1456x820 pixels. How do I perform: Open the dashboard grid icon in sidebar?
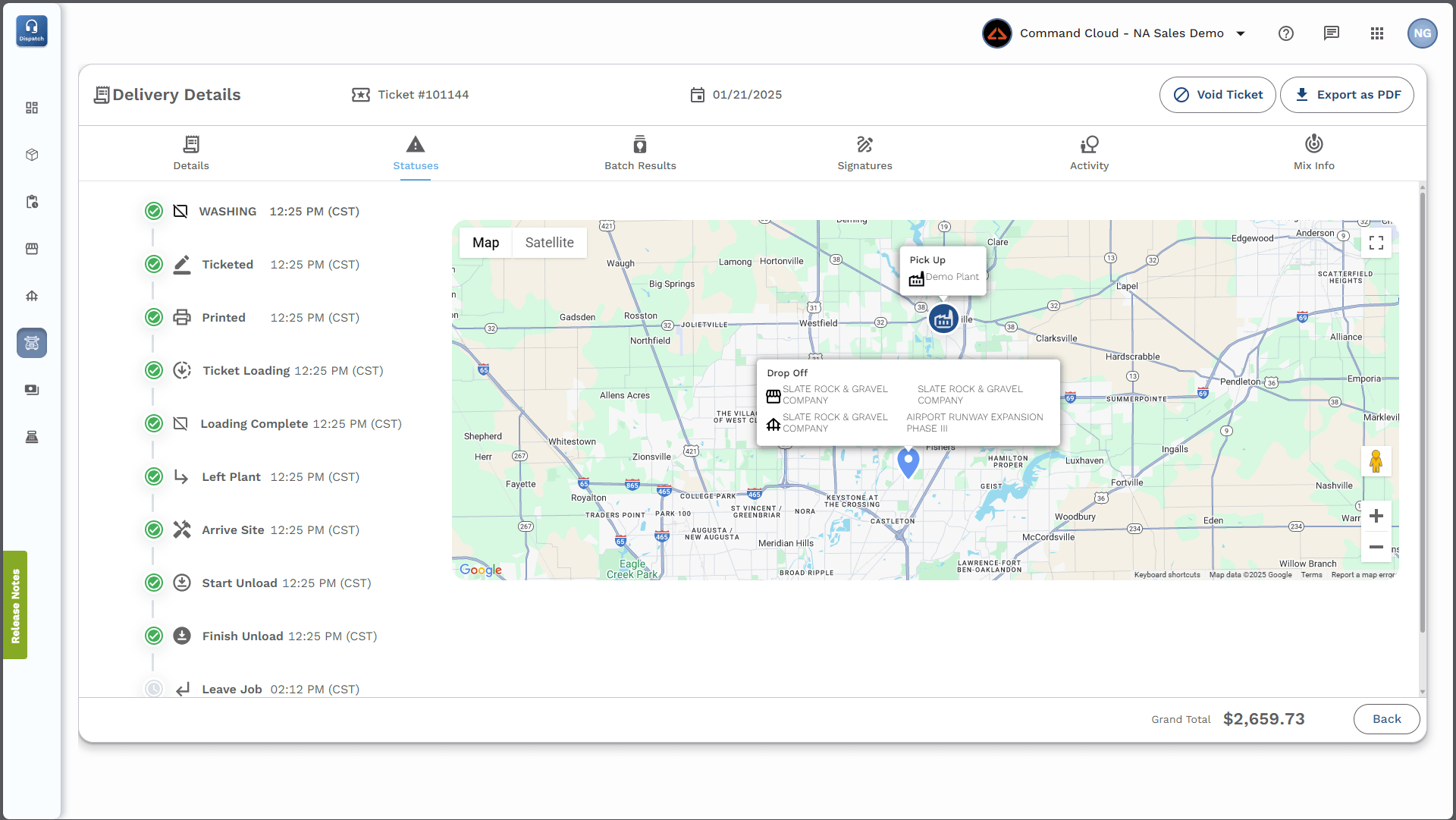[32, 108]
